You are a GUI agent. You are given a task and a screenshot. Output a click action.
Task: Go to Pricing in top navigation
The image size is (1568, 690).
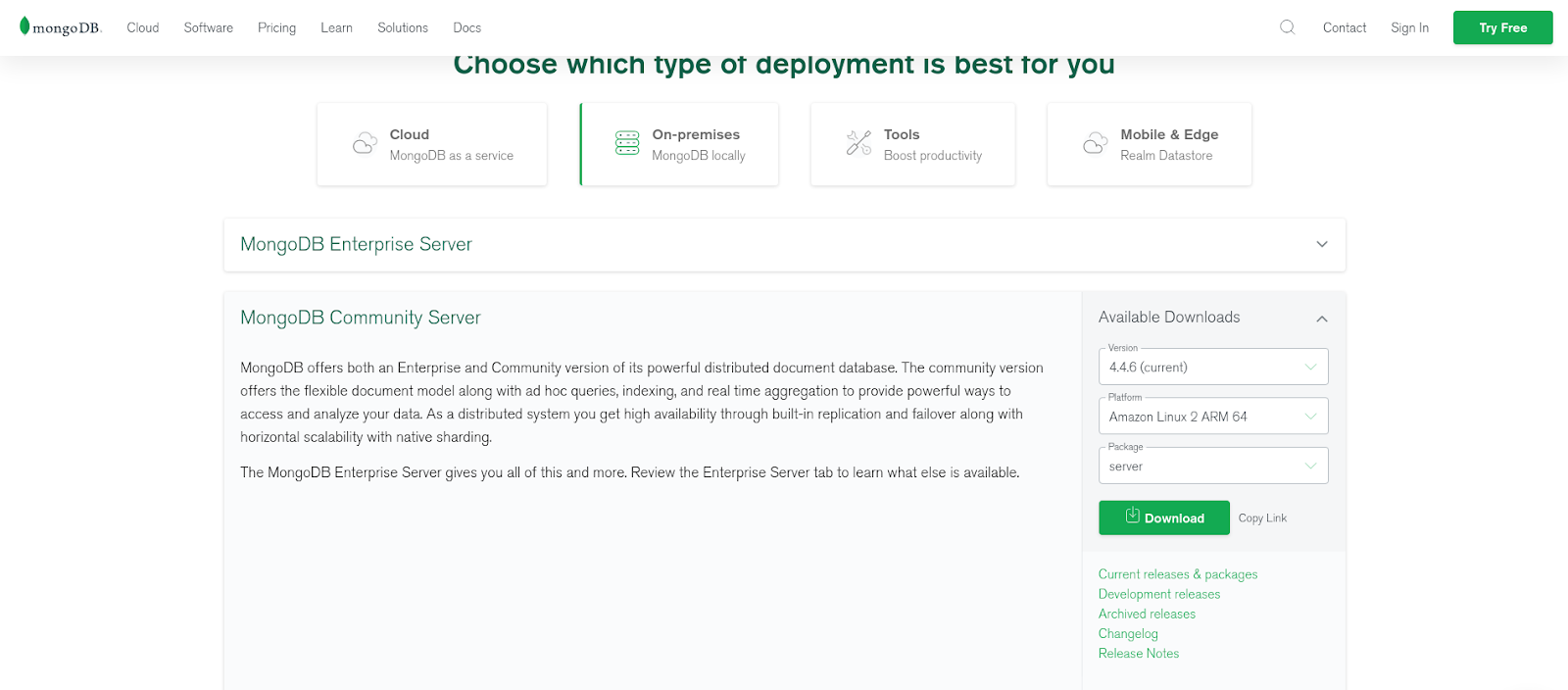tap(276, 27)
